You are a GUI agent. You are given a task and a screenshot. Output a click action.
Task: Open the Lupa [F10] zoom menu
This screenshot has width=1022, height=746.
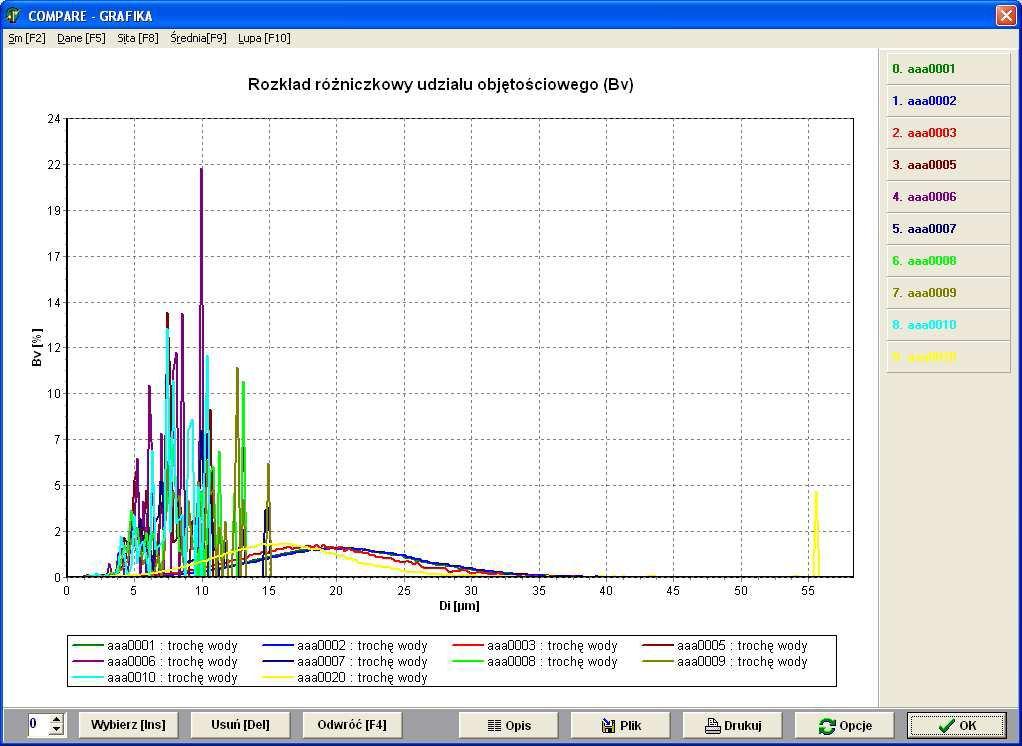(x=264, y=38)
